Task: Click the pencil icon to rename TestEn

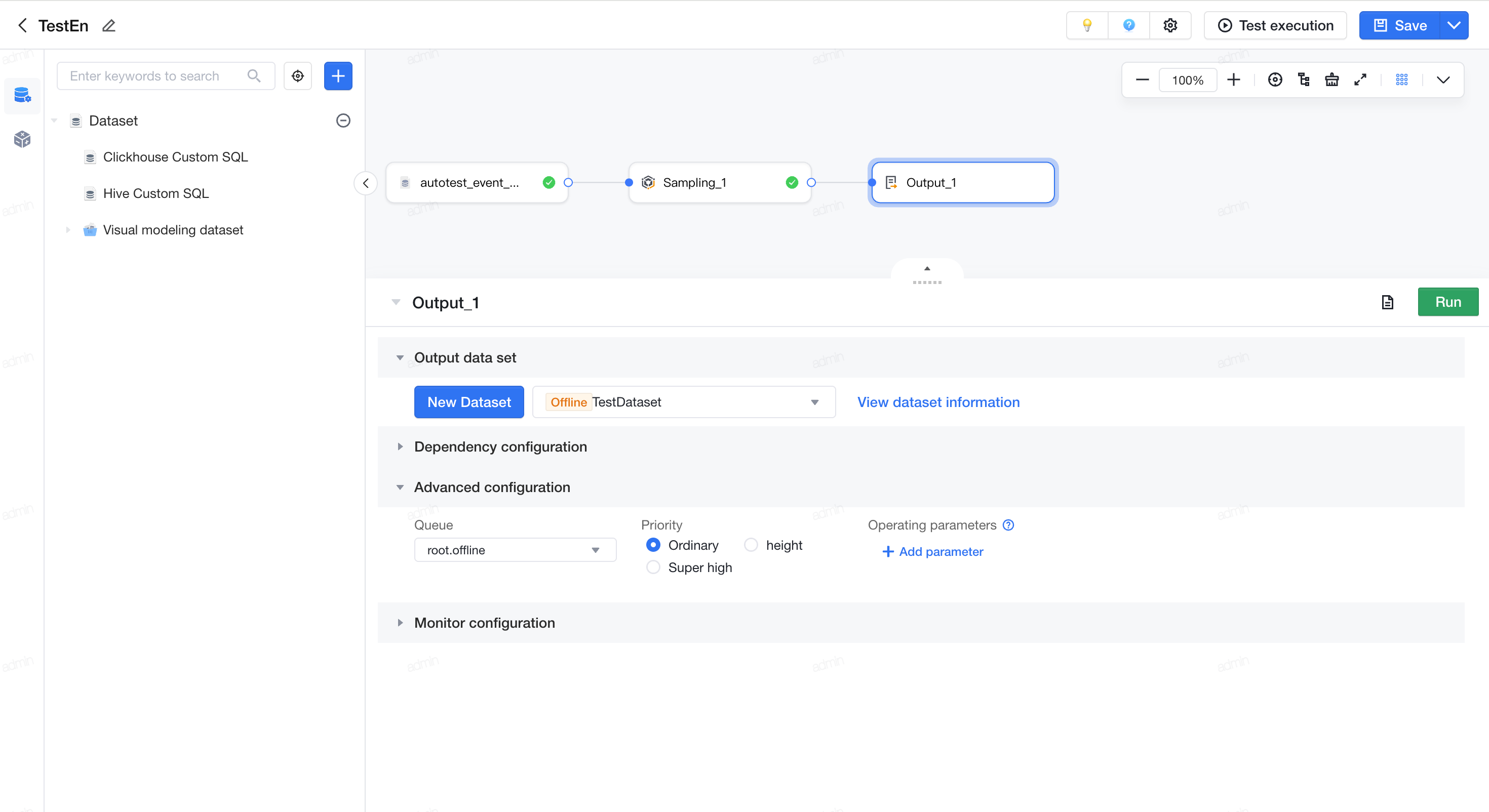Action: click(109, 25)
